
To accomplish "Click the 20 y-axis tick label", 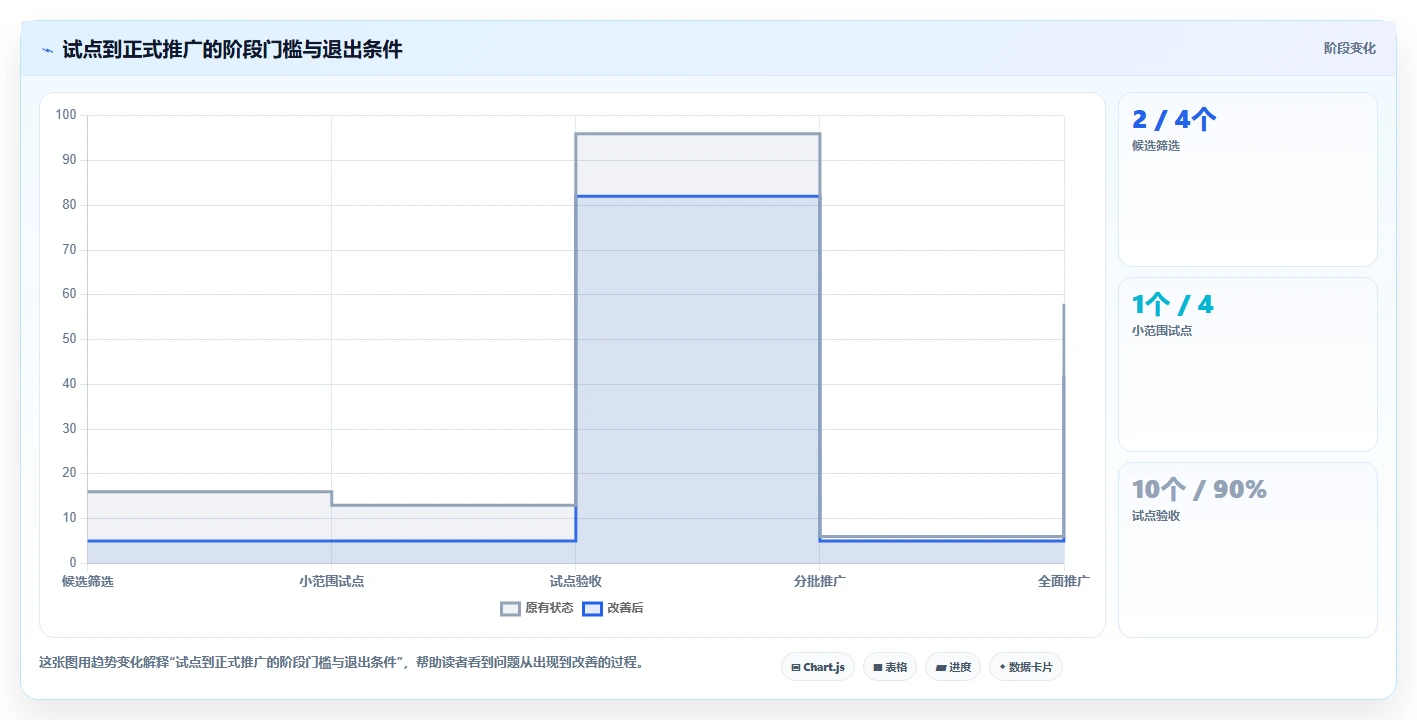I will 70,473.
